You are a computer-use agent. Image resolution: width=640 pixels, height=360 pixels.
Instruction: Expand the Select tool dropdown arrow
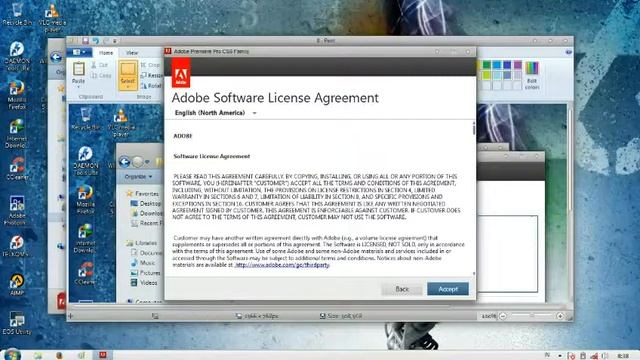click(x=128, y=87)
